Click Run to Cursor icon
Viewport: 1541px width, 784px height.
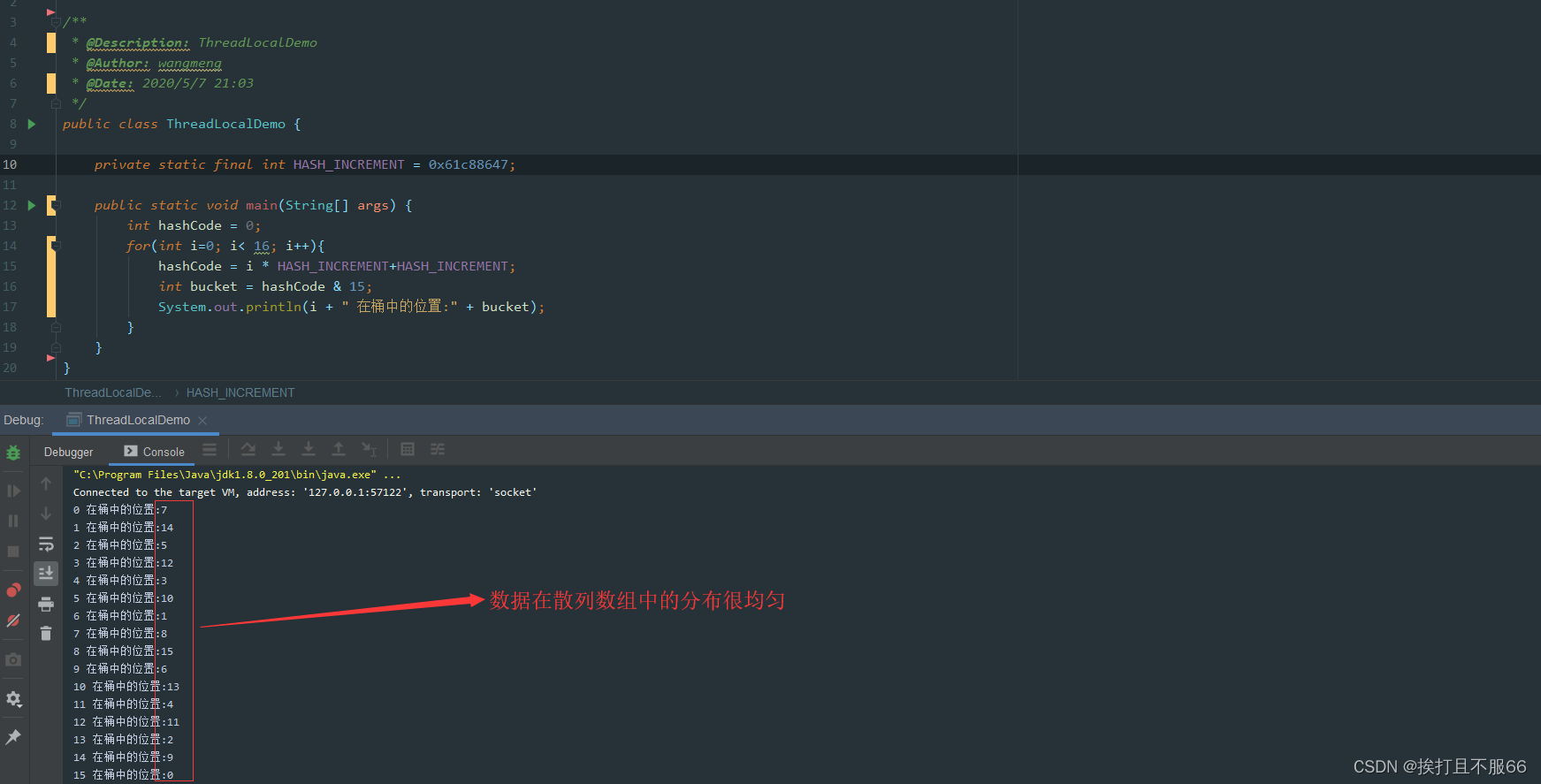tap(370, 449)
